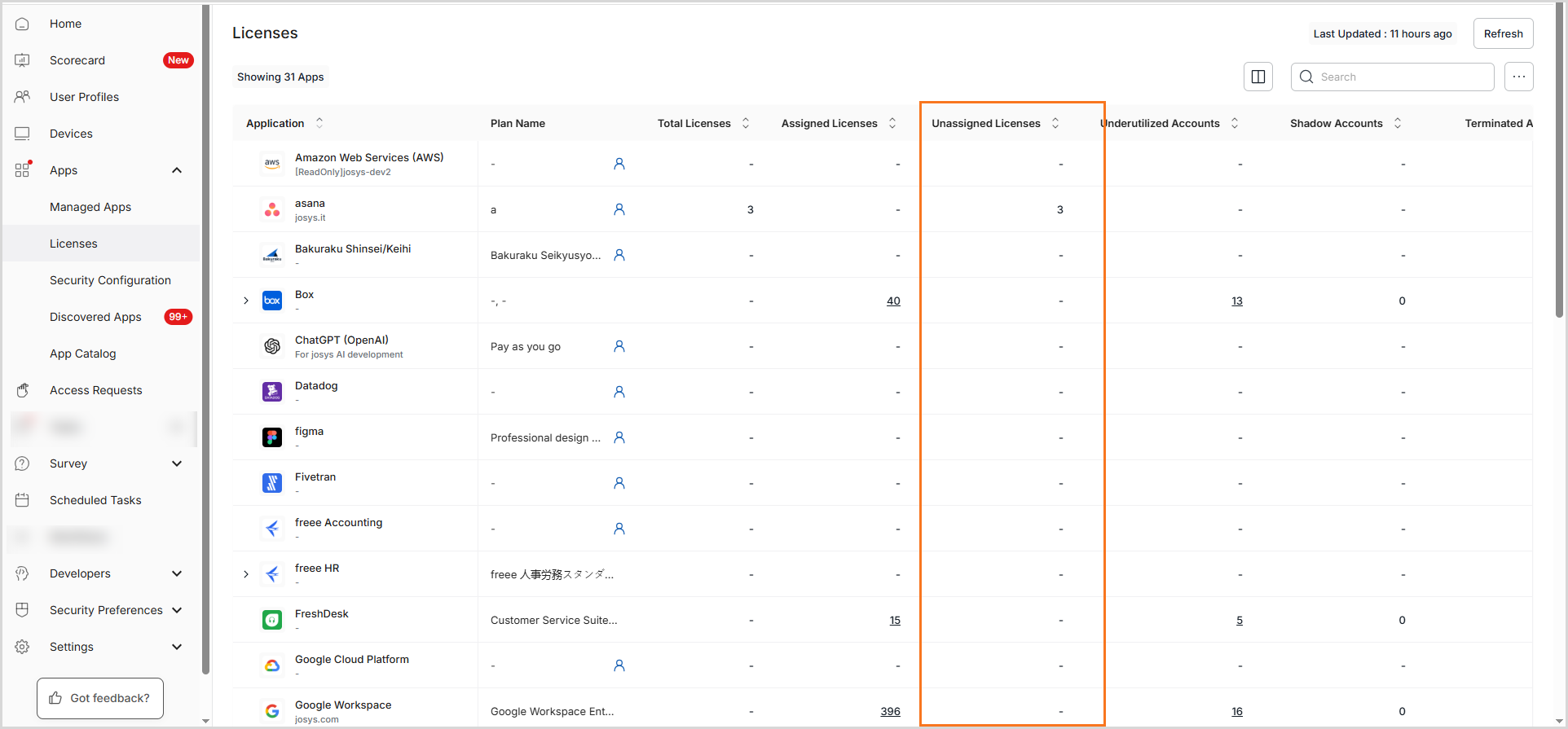
Task: Click the user icon in asana row
Action: click(x=619, y=209)
